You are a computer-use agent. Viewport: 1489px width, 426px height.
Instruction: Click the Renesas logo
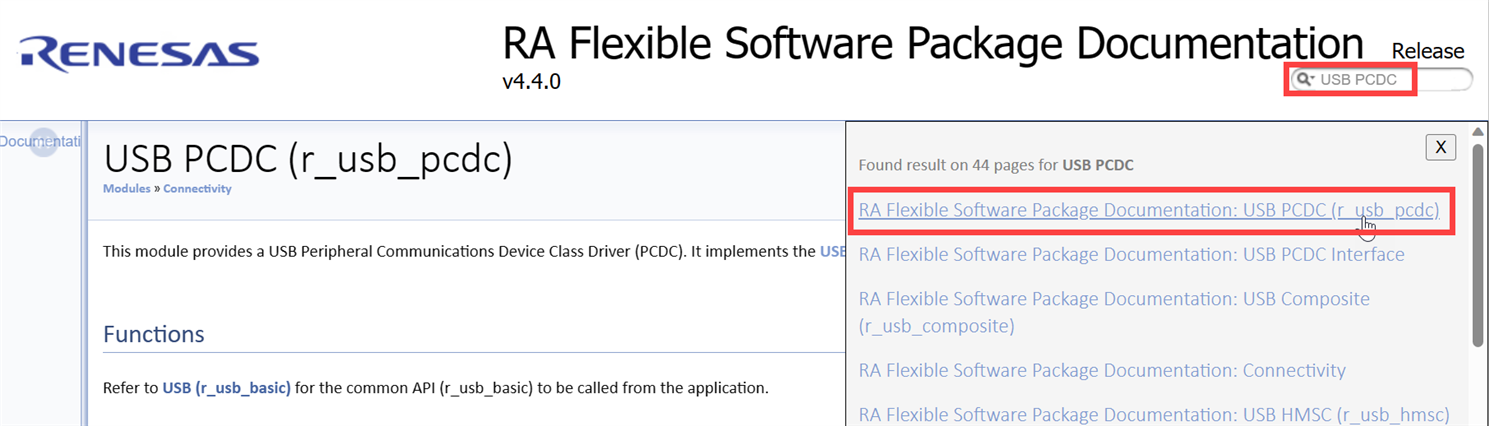coord(138,54)
